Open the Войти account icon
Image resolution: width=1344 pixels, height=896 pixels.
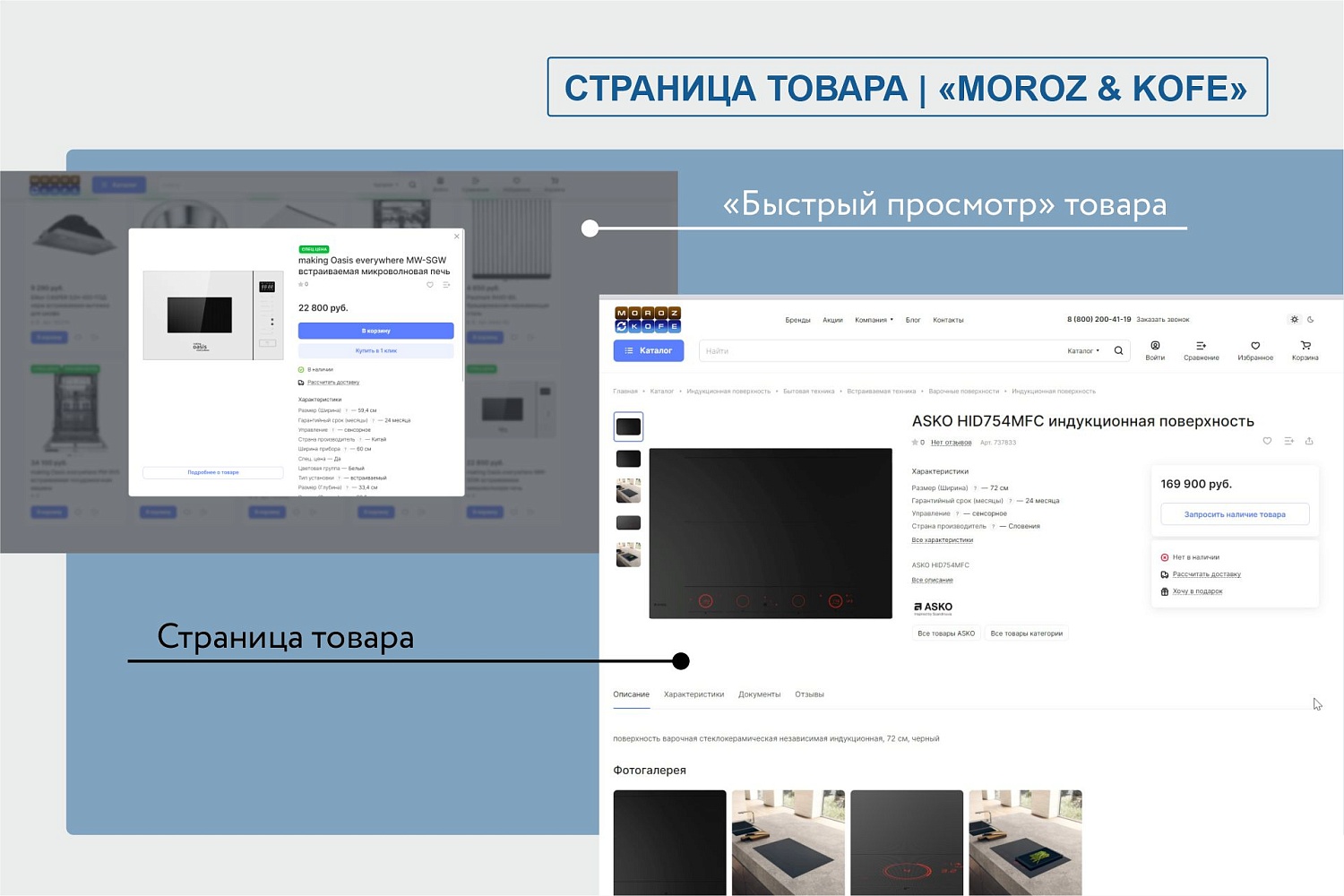click(1155, 346)
